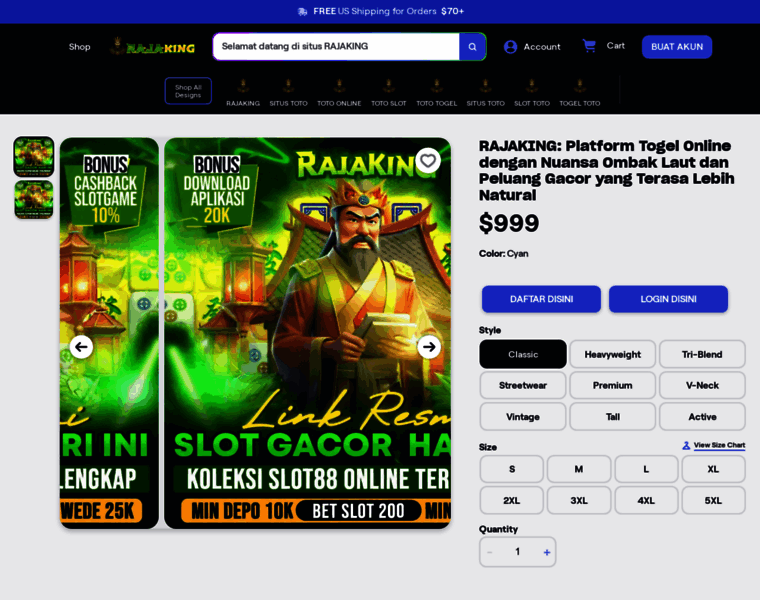Open the TOGEL TOTO category label
This screenshot has height=600, width=760.
click(x=580, y=103)
